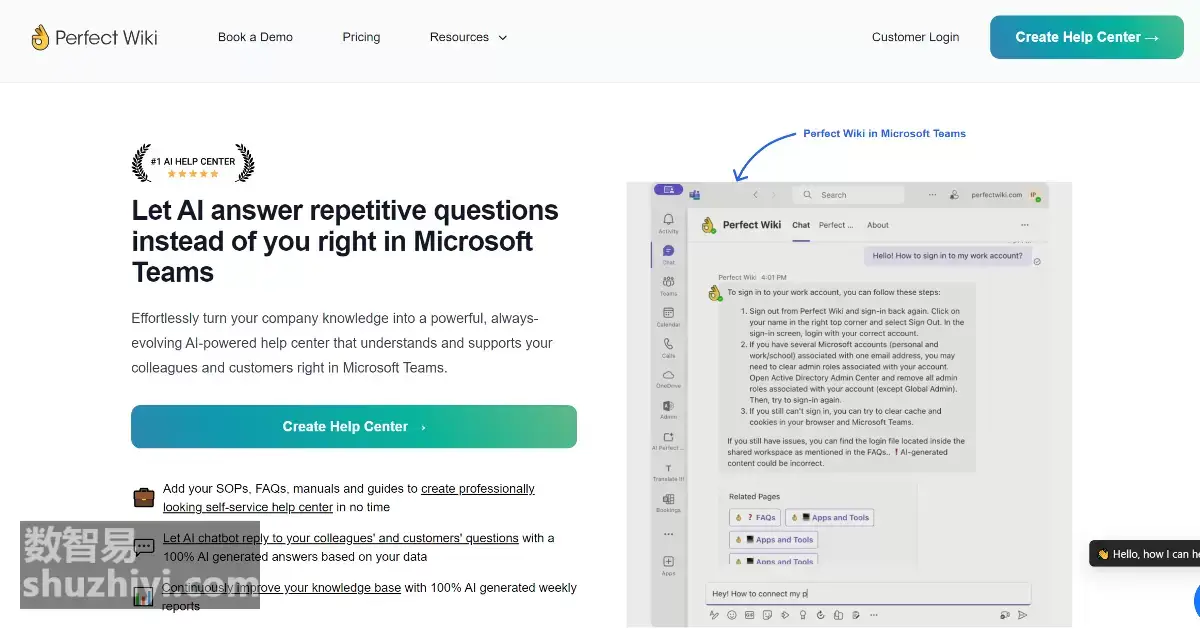This screenshot has height=630, width=1200.
Task: Click the chat message compose box
Action: 867,593
